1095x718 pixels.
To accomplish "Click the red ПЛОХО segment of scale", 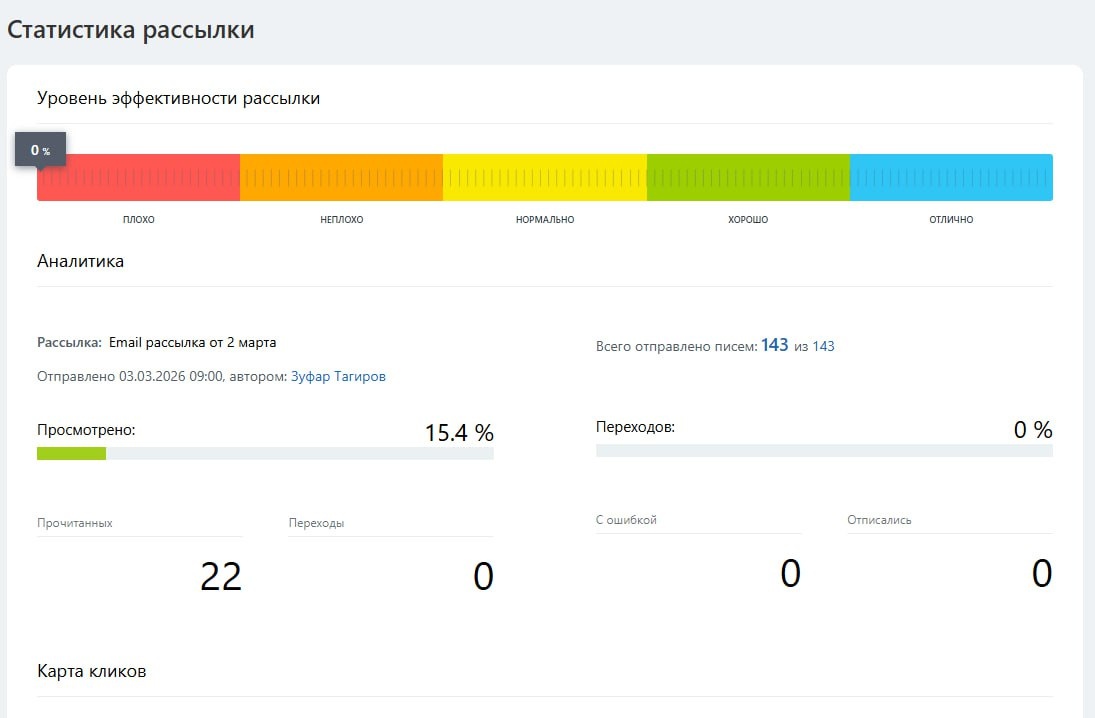I will pyautogui.click(x=138, y=177).
